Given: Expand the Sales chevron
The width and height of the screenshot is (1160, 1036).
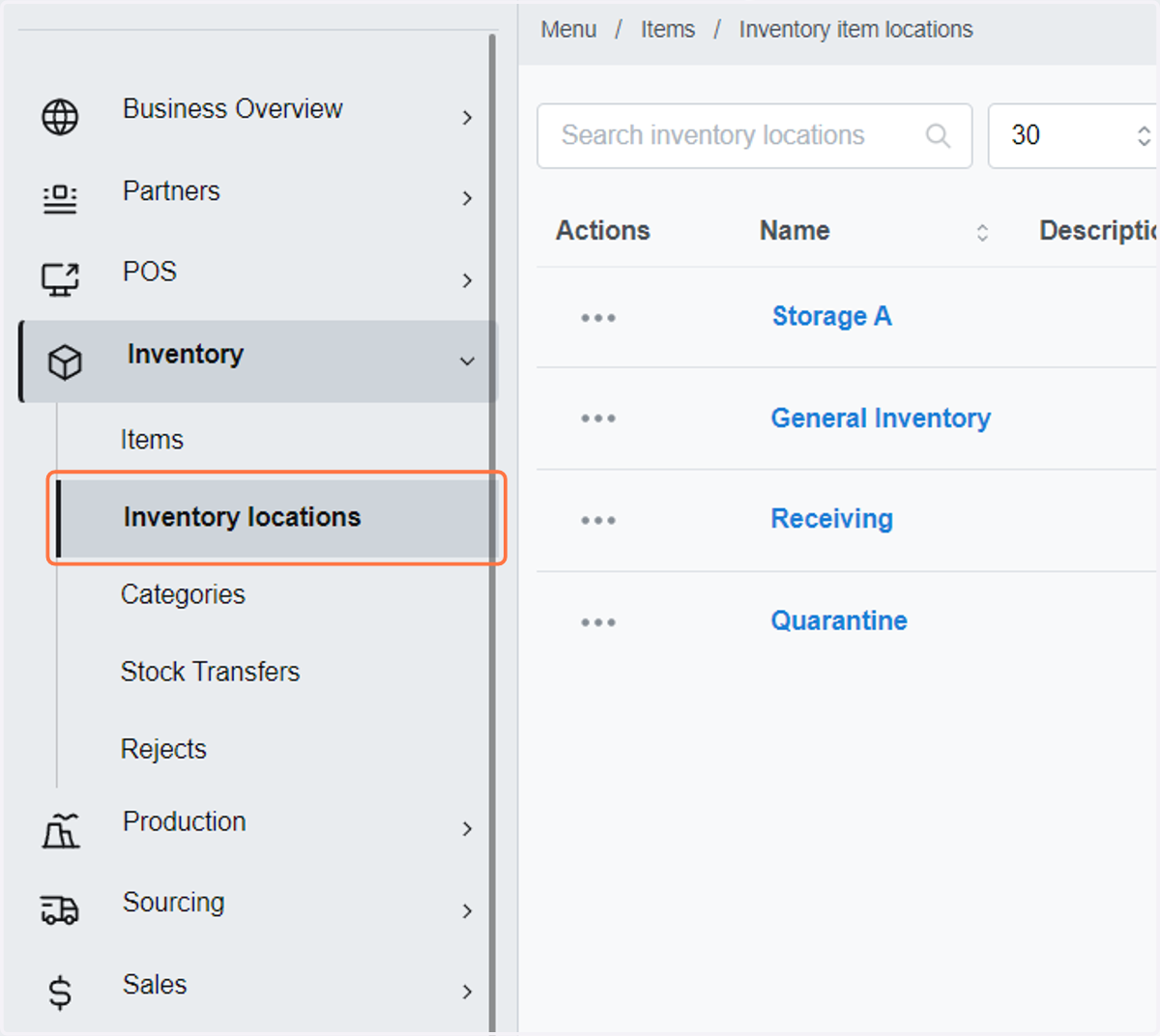Looking at the screenshot, I should pyautogui.click(x=467, y=992).
